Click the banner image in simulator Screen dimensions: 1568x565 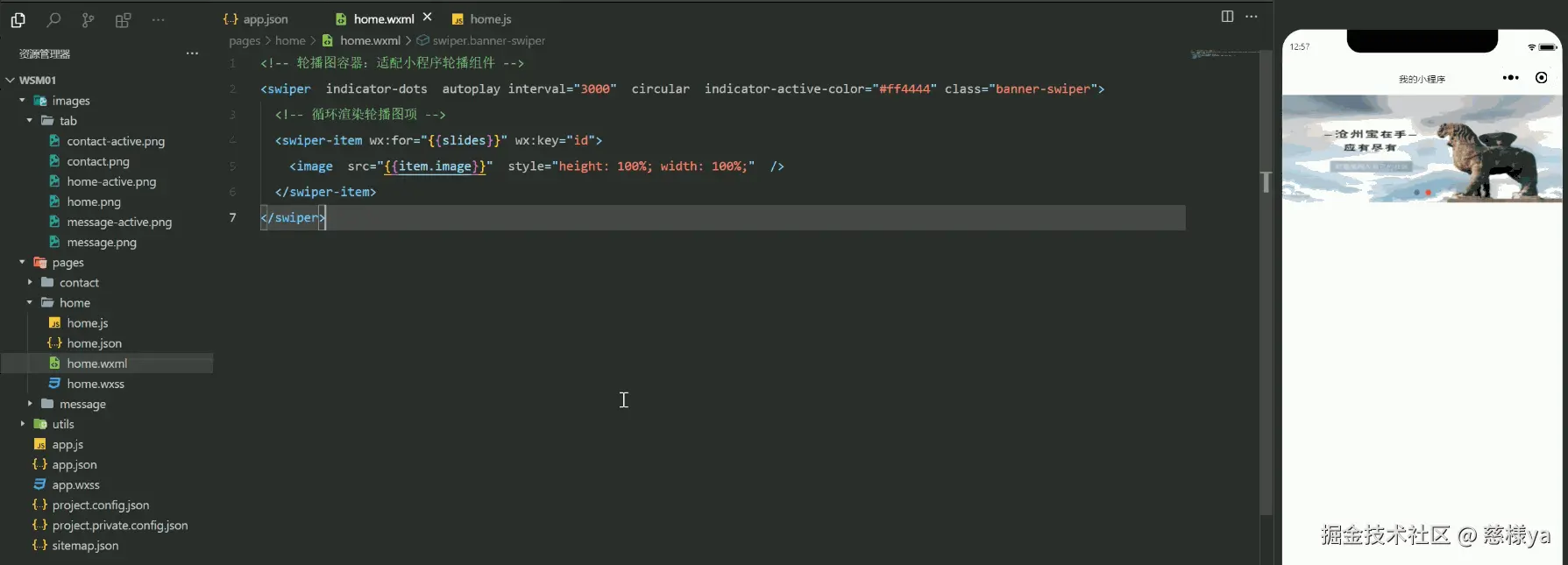(x=1422, y=148)
